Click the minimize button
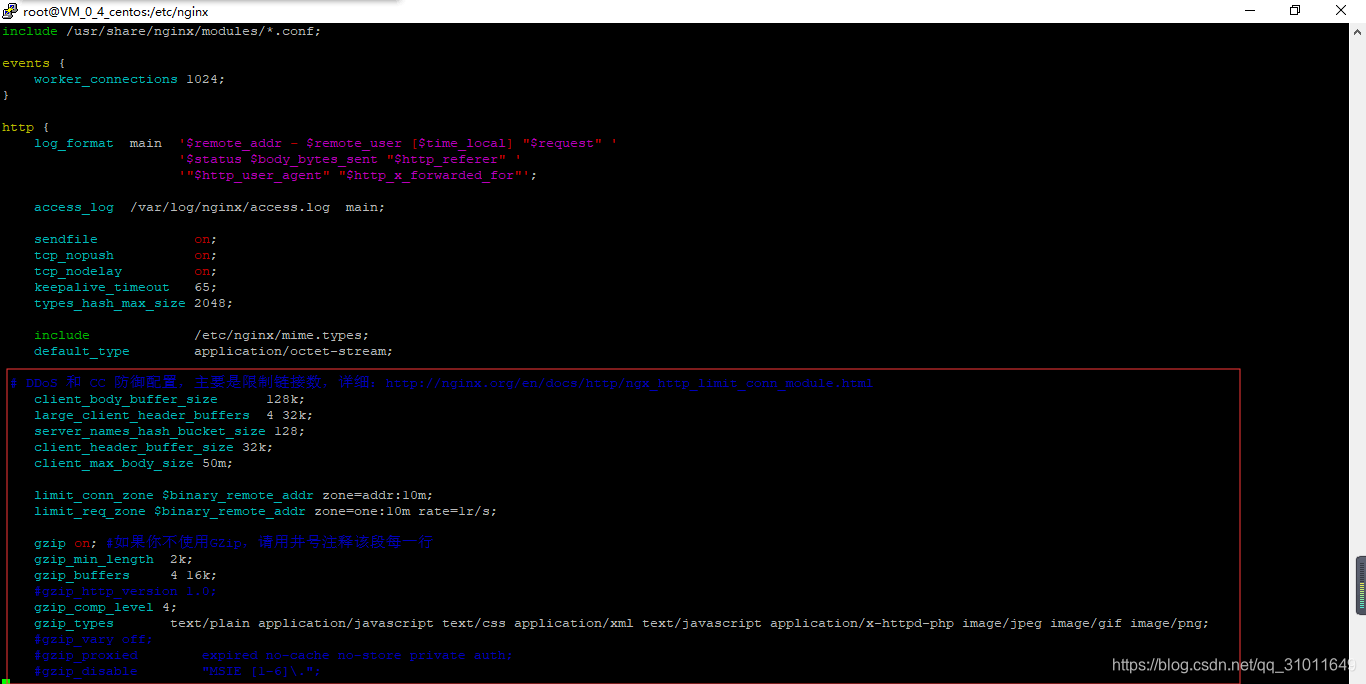Image resolution: width=1366 pixels, height=684 pixels. [1249, 10]
